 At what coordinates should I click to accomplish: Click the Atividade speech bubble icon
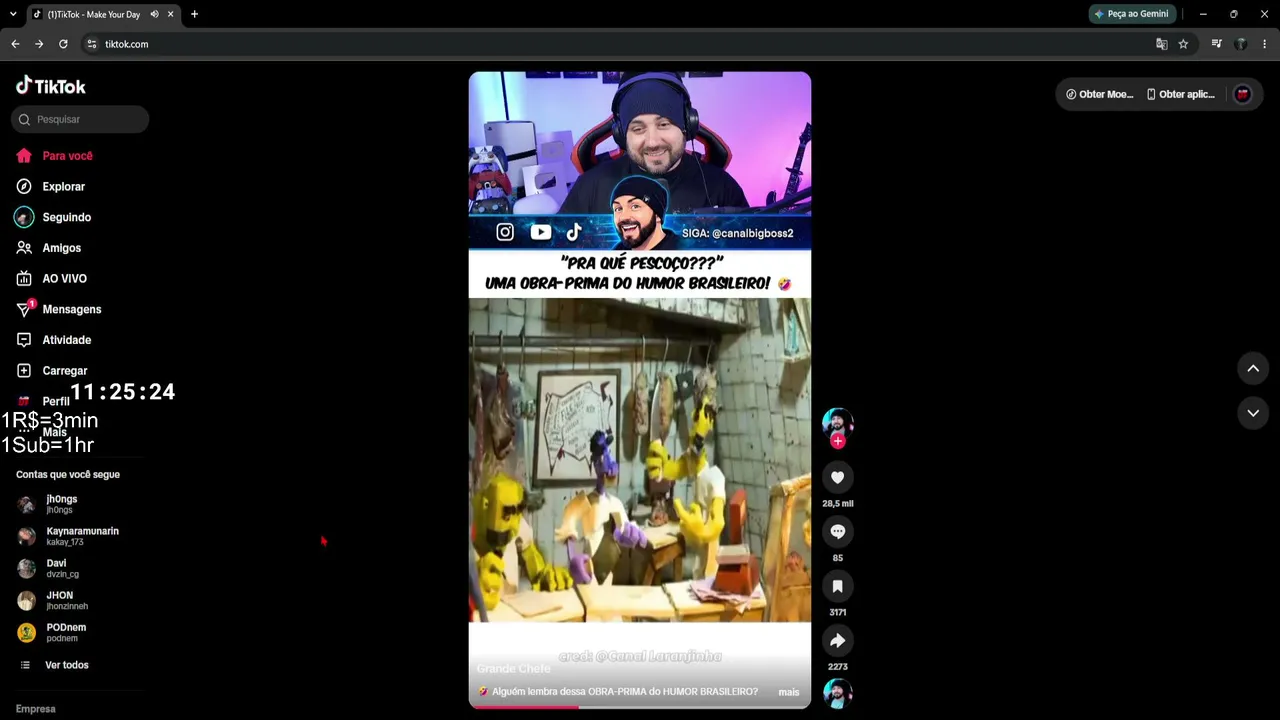coord(24,340)
